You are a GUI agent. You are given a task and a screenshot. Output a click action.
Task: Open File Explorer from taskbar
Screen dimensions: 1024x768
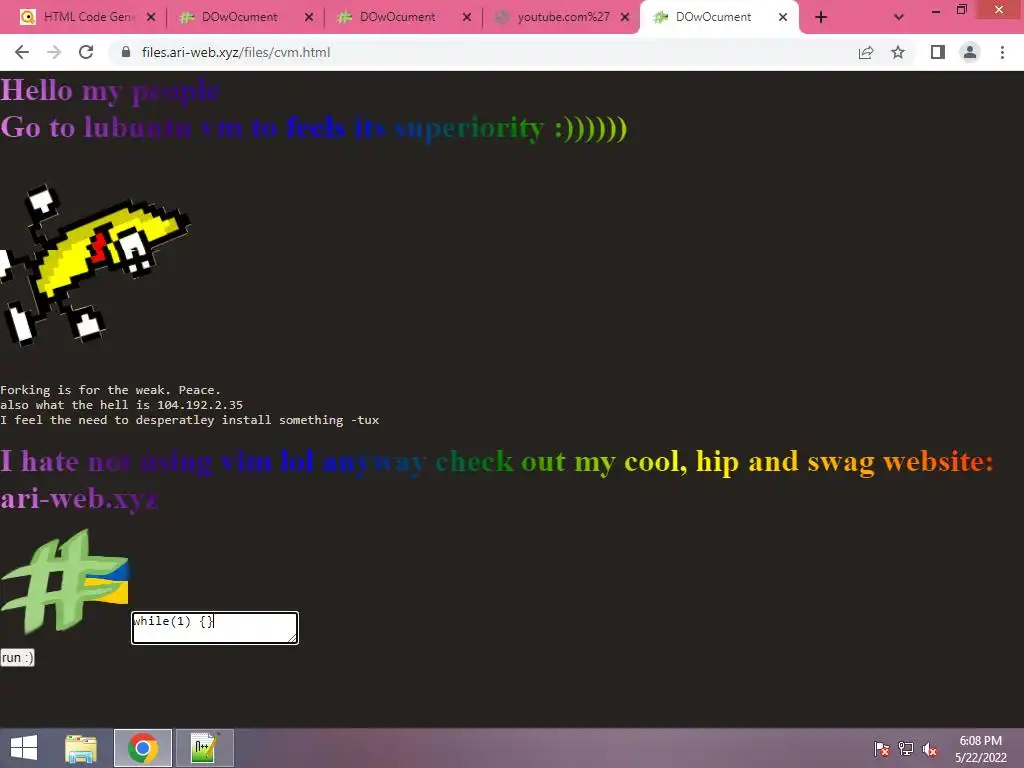coord(81,748)
